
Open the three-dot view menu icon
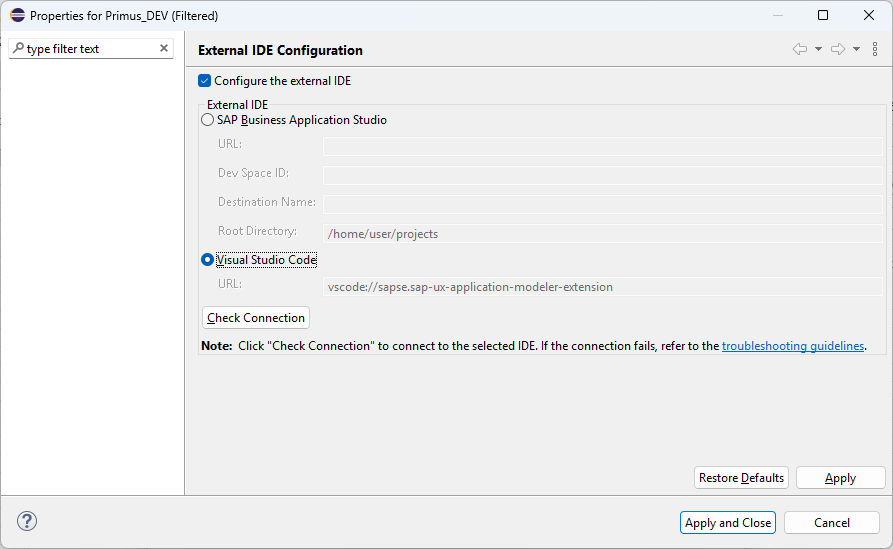coord(875,50)
